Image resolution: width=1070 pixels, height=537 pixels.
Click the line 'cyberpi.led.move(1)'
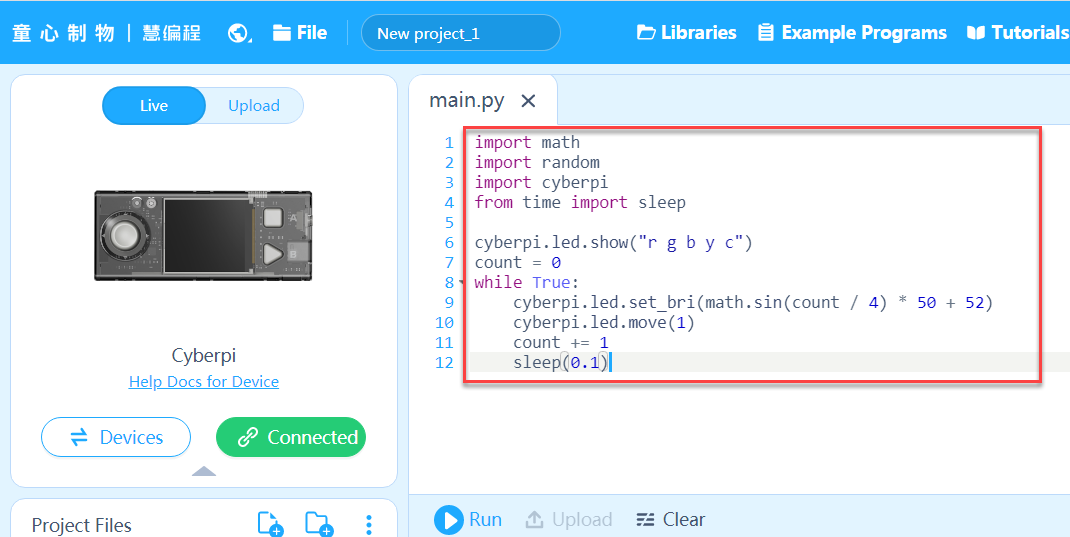604,322
